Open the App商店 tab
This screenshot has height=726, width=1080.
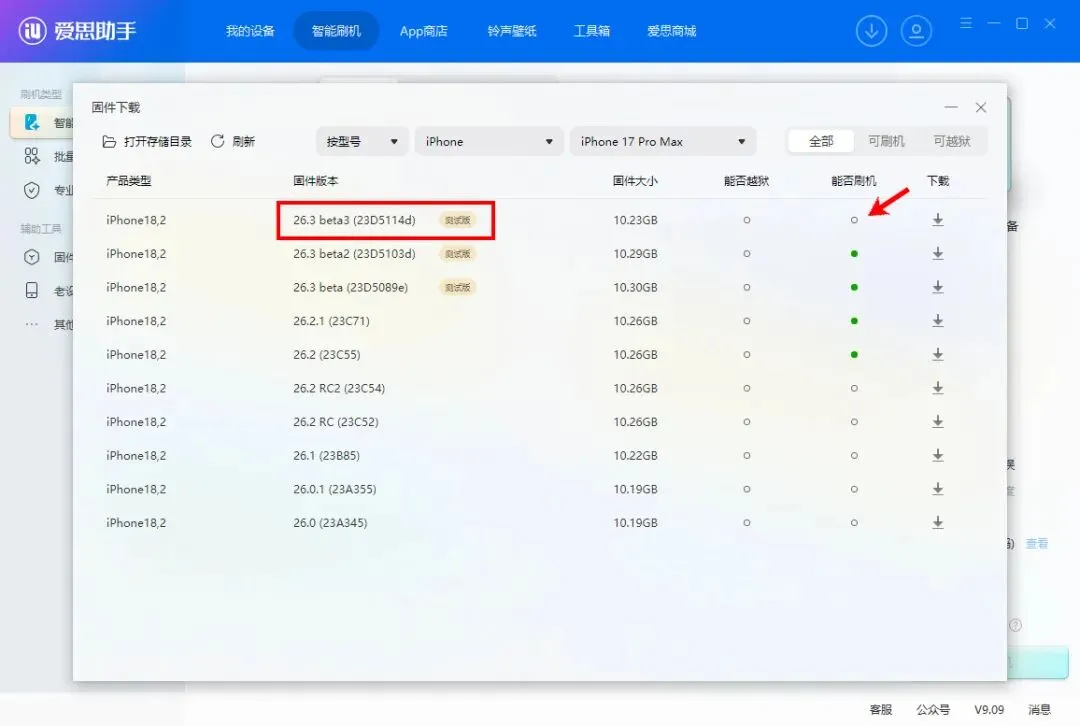(x=423, y=31)
